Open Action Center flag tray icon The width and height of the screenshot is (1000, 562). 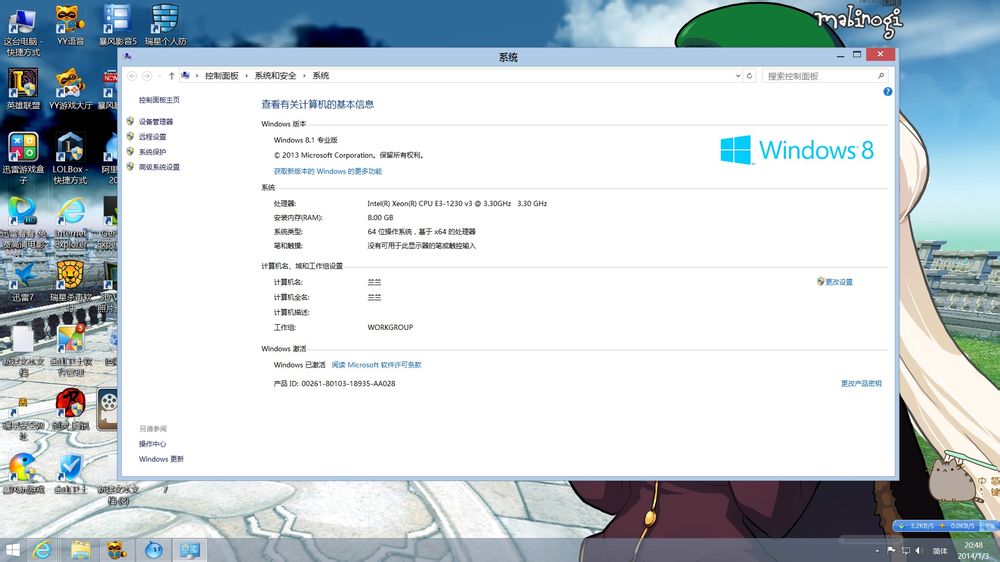(891, 550)
